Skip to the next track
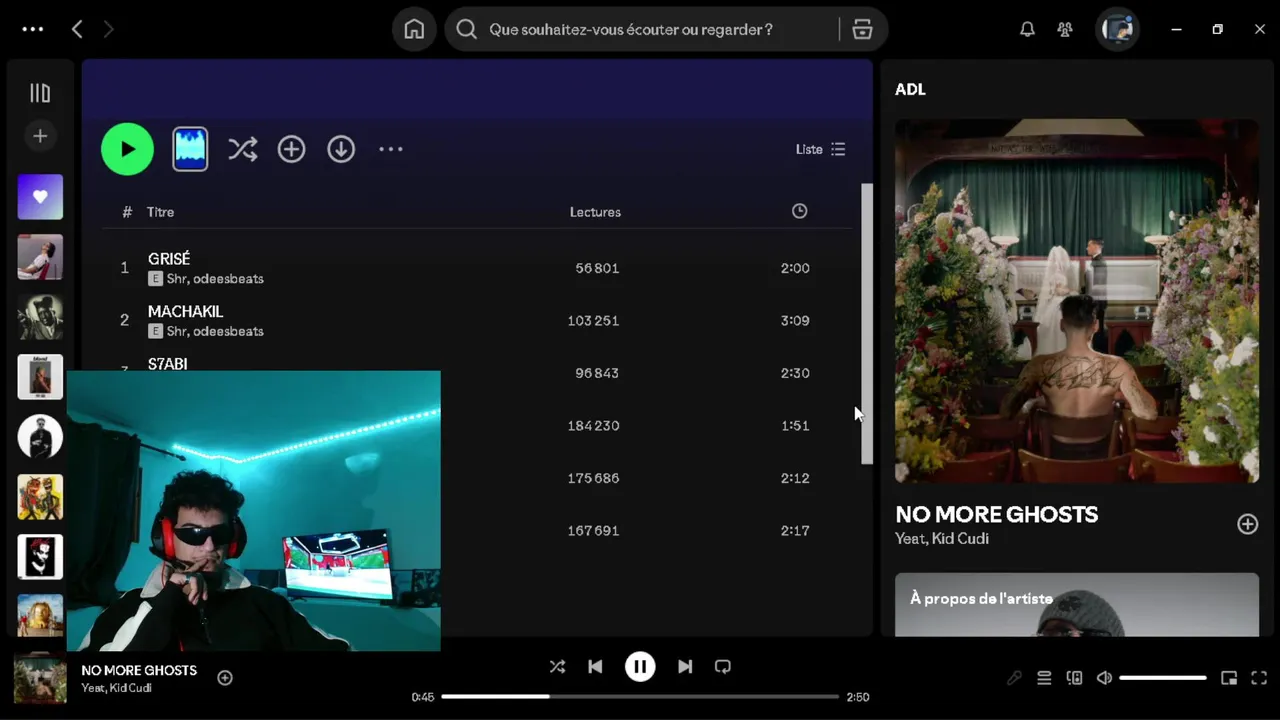Screen dimensions: 1280x720 [685, 667]
